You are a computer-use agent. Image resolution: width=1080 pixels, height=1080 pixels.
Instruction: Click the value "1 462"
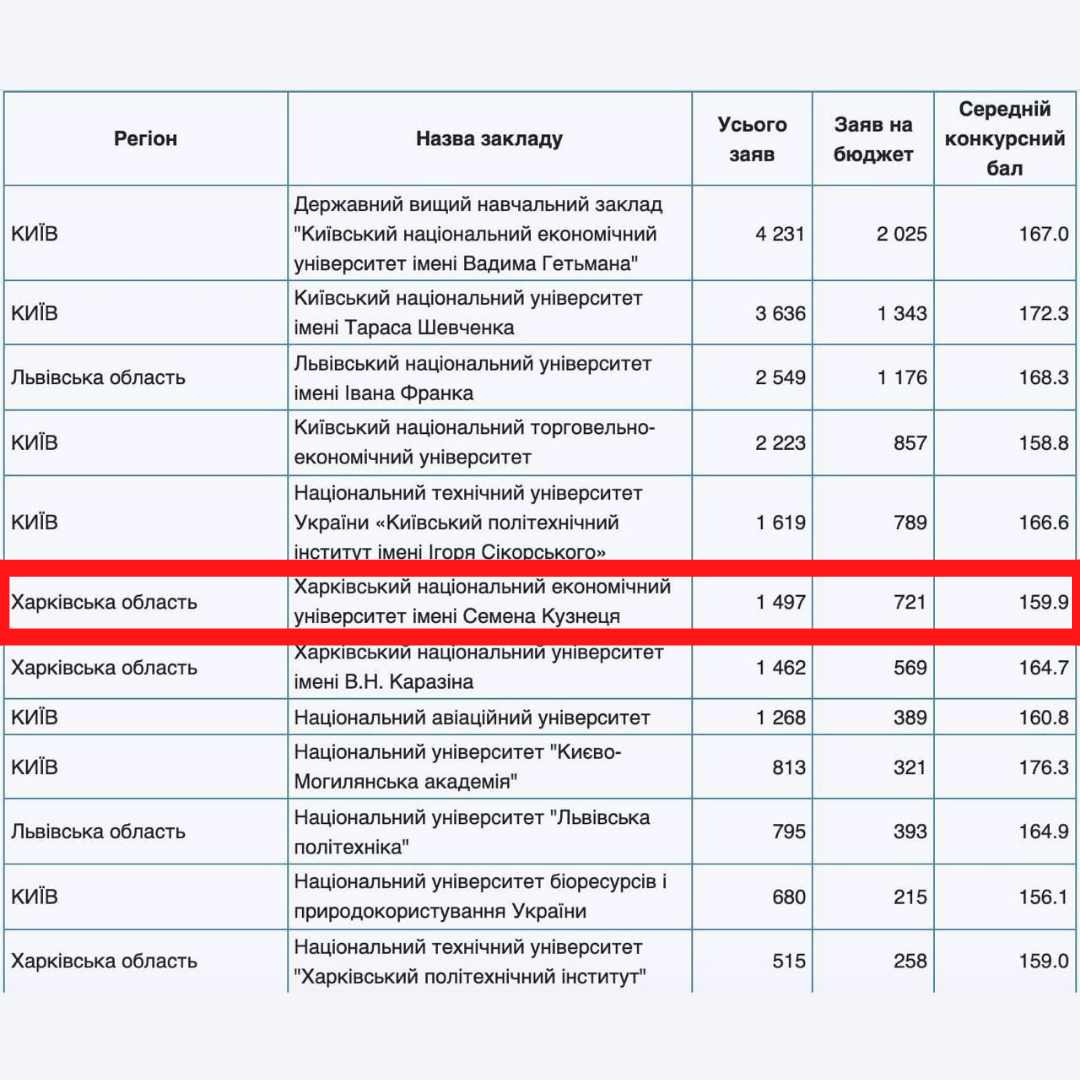pos(780,667)
